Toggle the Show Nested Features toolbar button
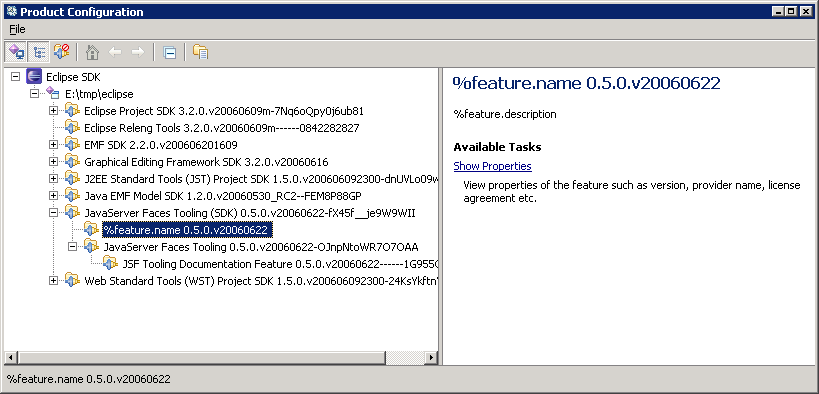 tap(39, 52)
